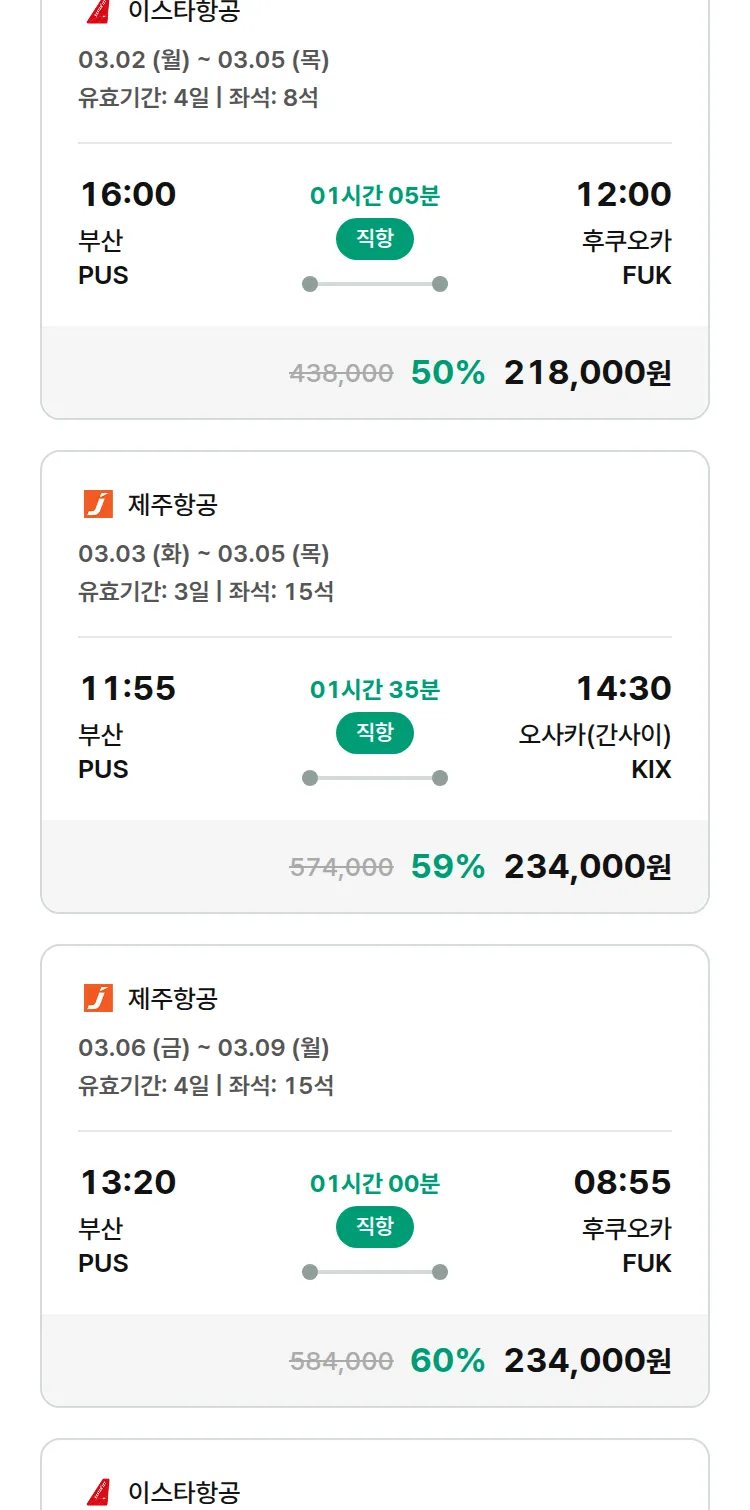Viewport: 750px width, 1510px height.
Task: Click the 직항 badge on the 16:00 flight
Action: coord(374,239)
